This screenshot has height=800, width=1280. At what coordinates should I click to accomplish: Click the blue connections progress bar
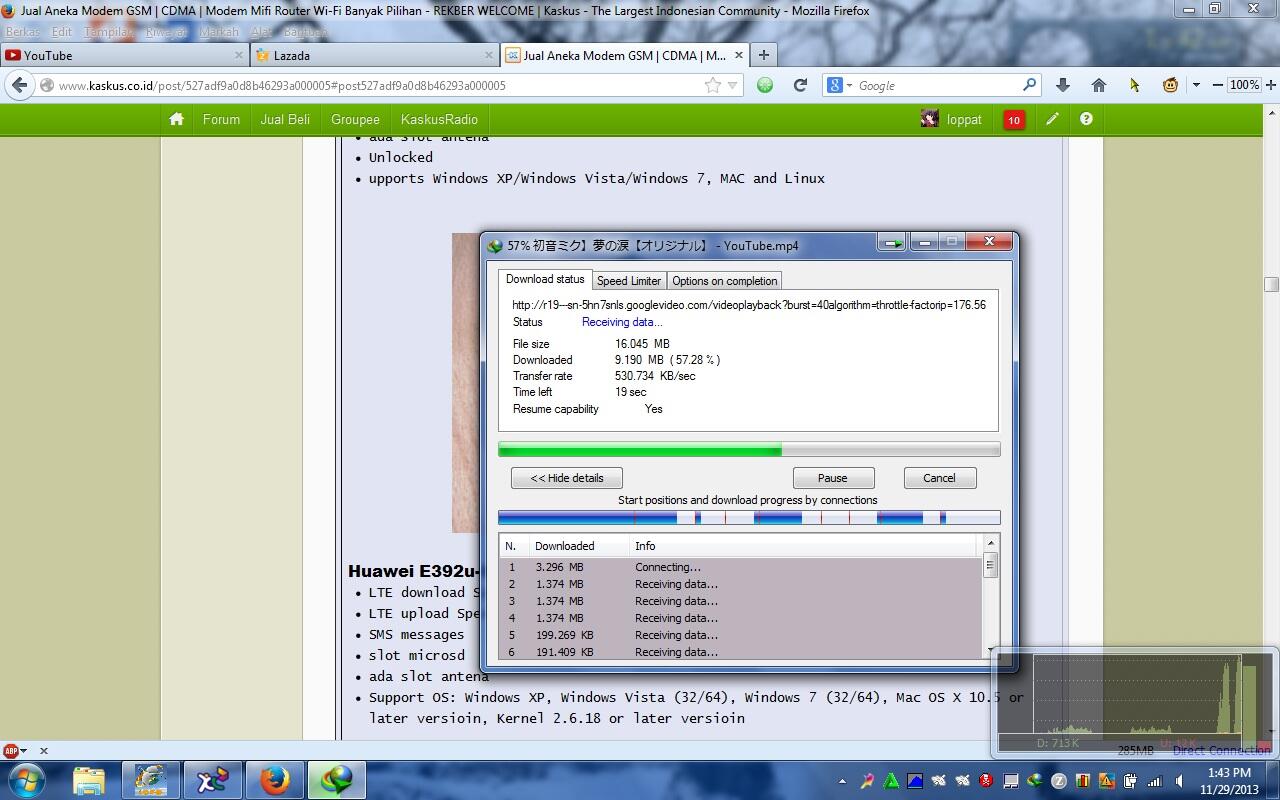coord(749,517)
